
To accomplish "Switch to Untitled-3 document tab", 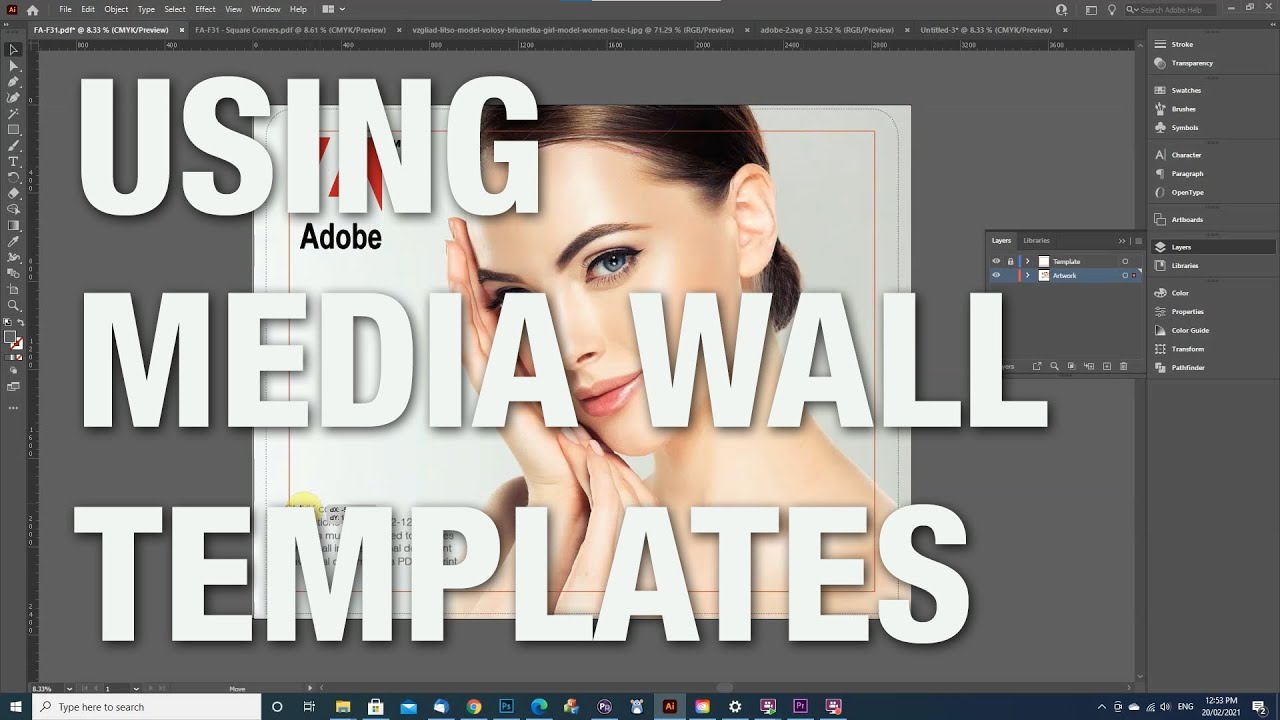I will (986, 30).
